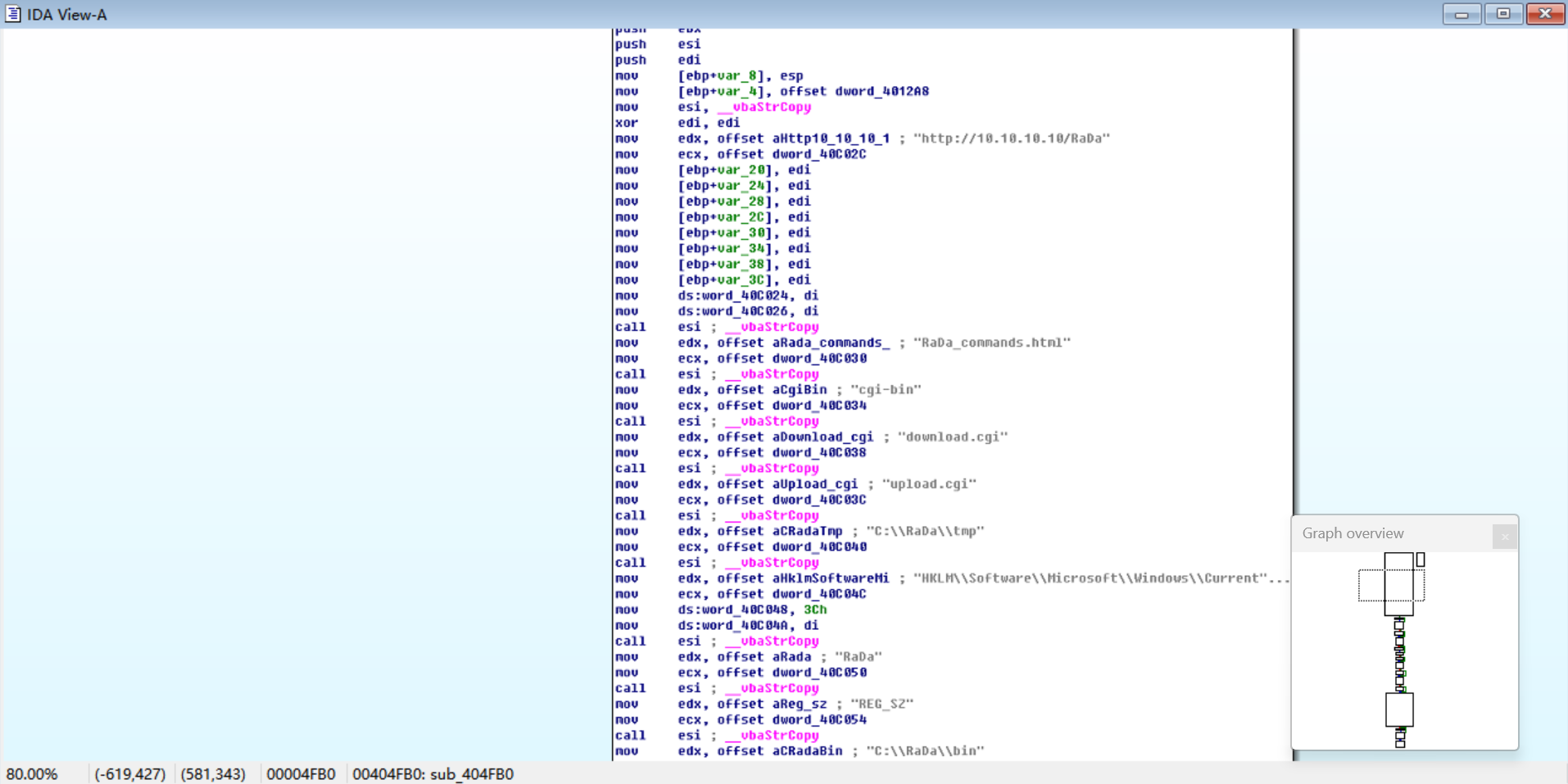Click the aDownload_cgi offset name
This screenshot has width=1568, height=784.
[823, 437]
